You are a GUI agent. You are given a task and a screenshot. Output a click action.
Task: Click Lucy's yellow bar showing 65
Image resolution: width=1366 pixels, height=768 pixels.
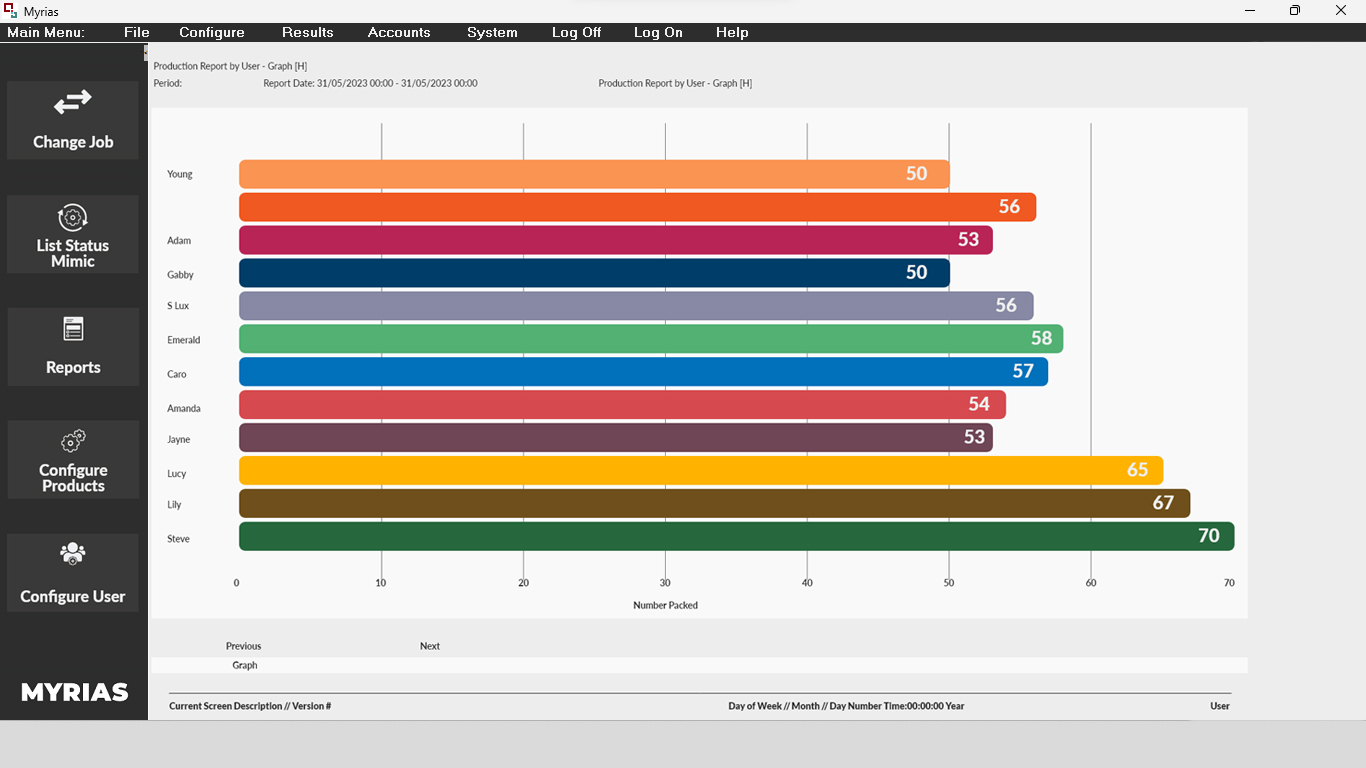(700, 470)
